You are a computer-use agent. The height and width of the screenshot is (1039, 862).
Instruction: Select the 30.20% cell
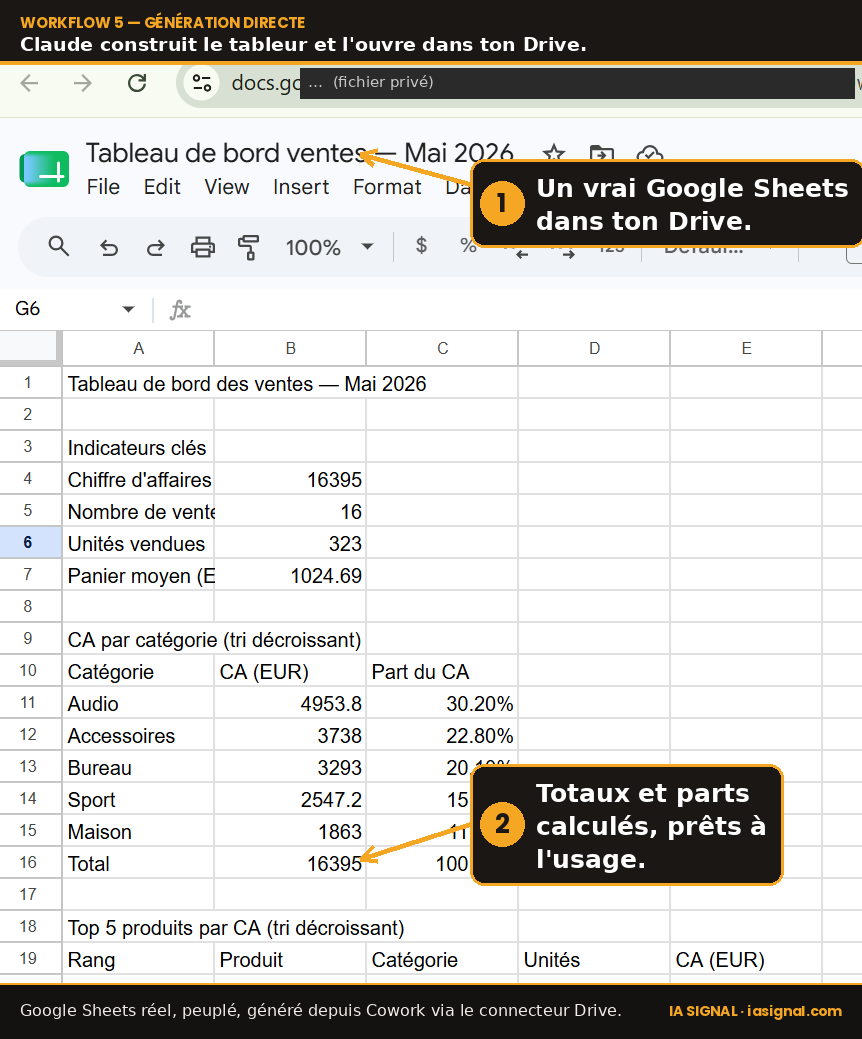click(443, 704)
